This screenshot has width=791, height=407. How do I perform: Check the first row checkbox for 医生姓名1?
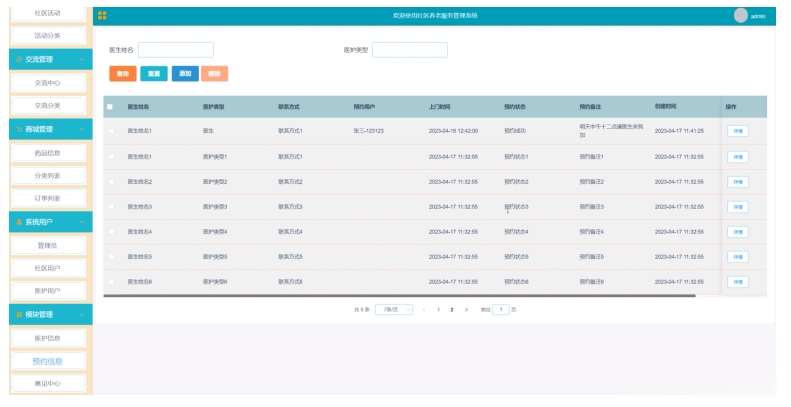coord(111,131)
